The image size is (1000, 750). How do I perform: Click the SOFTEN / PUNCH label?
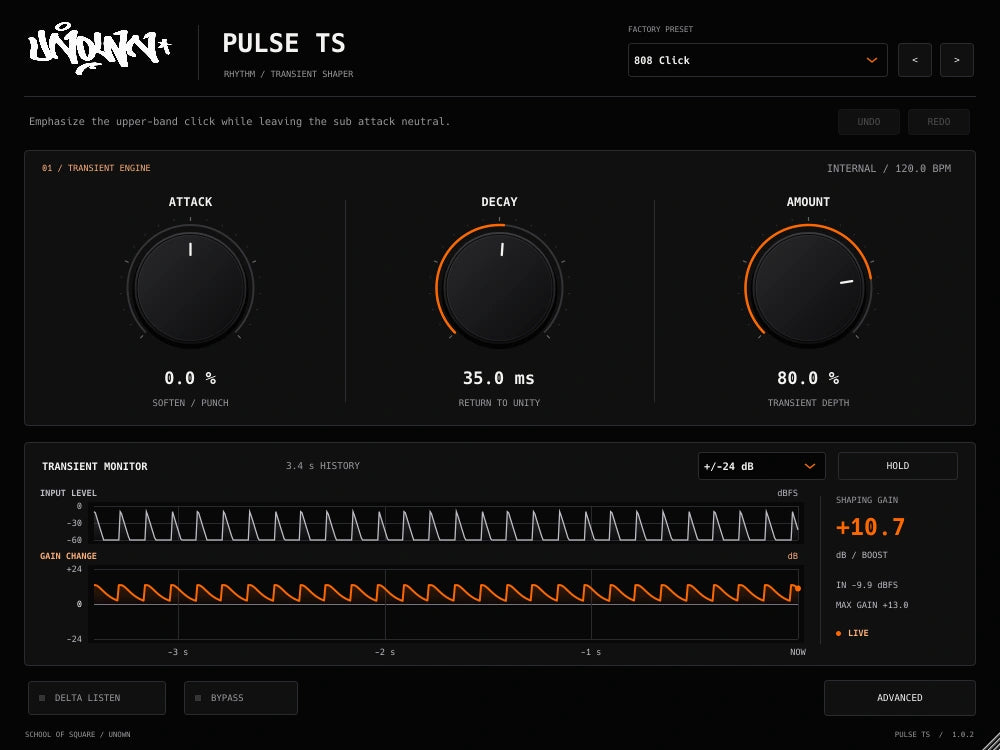[190, 403]
